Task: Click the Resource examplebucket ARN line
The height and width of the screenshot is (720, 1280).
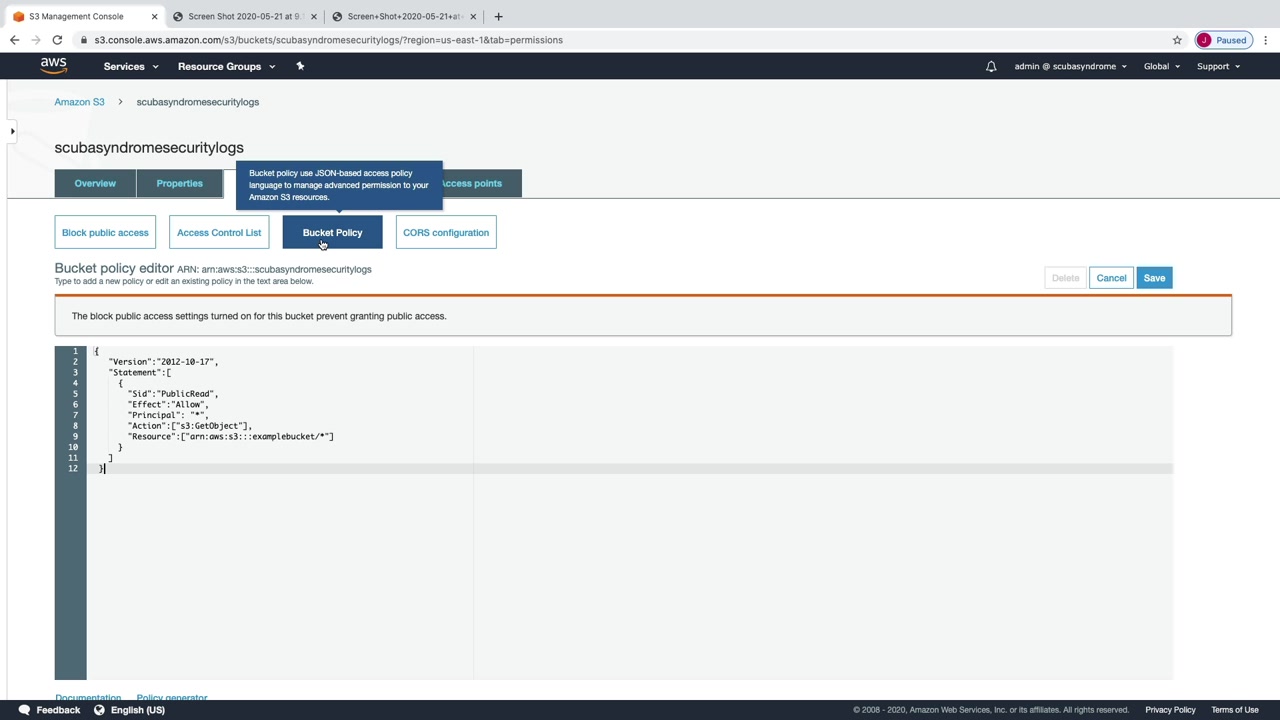Action: pyautogui.click(x=231, y=436)
